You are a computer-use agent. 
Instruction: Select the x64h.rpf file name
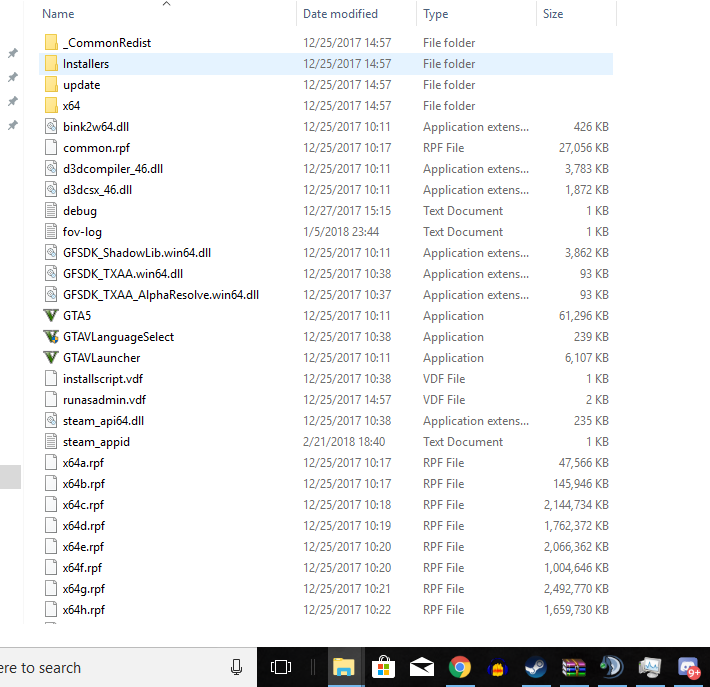pyautogui.click(x=84, y=610)
